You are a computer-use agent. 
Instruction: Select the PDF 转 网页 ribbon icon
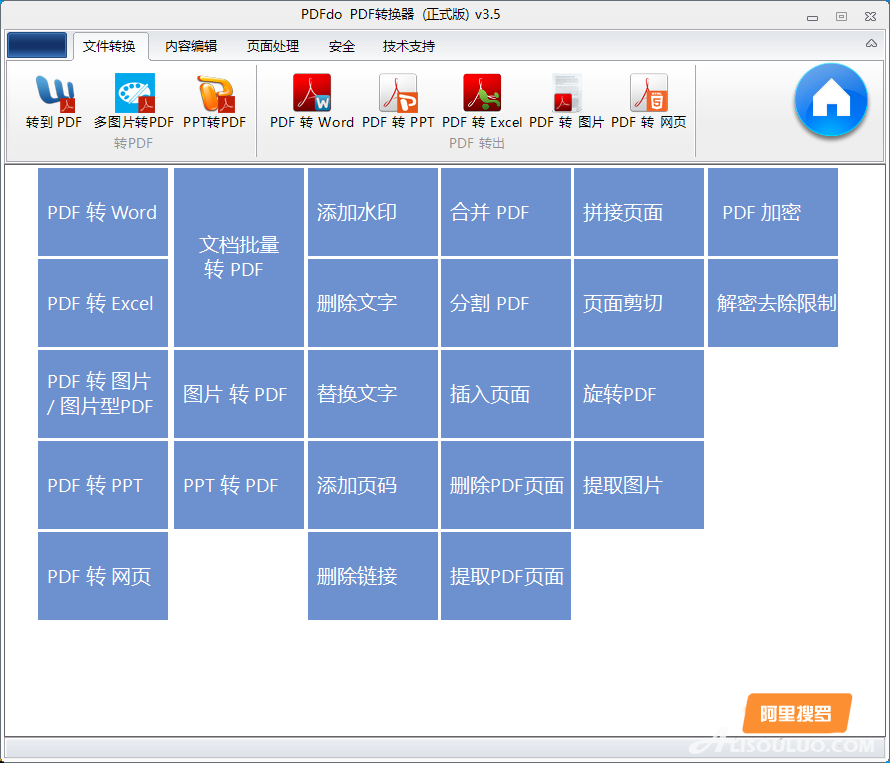click(x=648, y=101)
